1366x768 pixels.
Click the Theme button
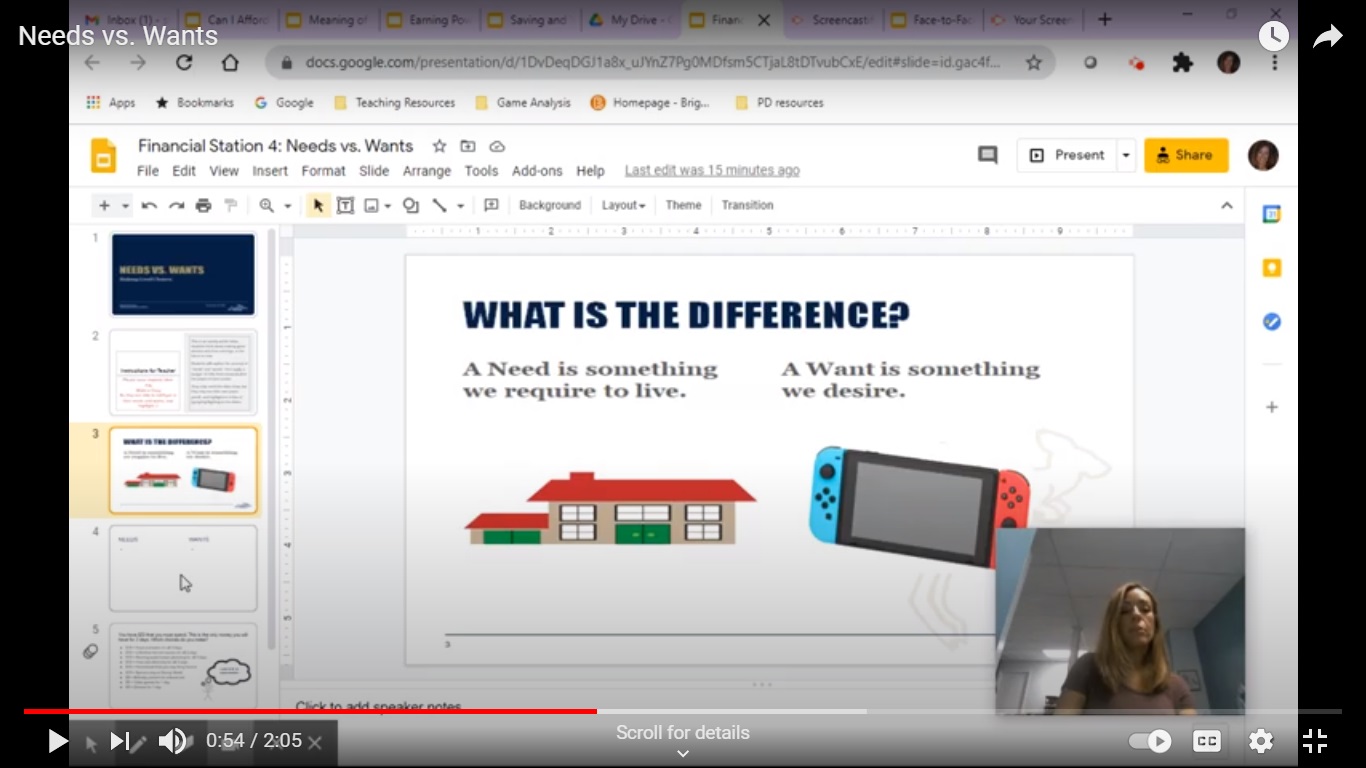tap(683, 205)
